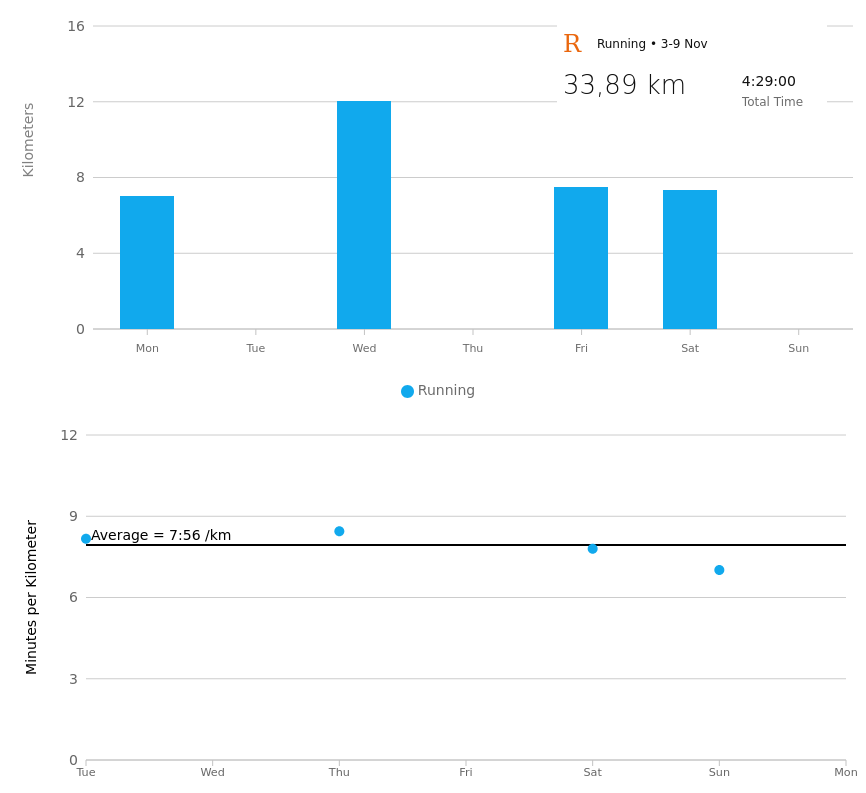Click the Fri label on pace chart
The image size is (866, 793).
(466, 773)
